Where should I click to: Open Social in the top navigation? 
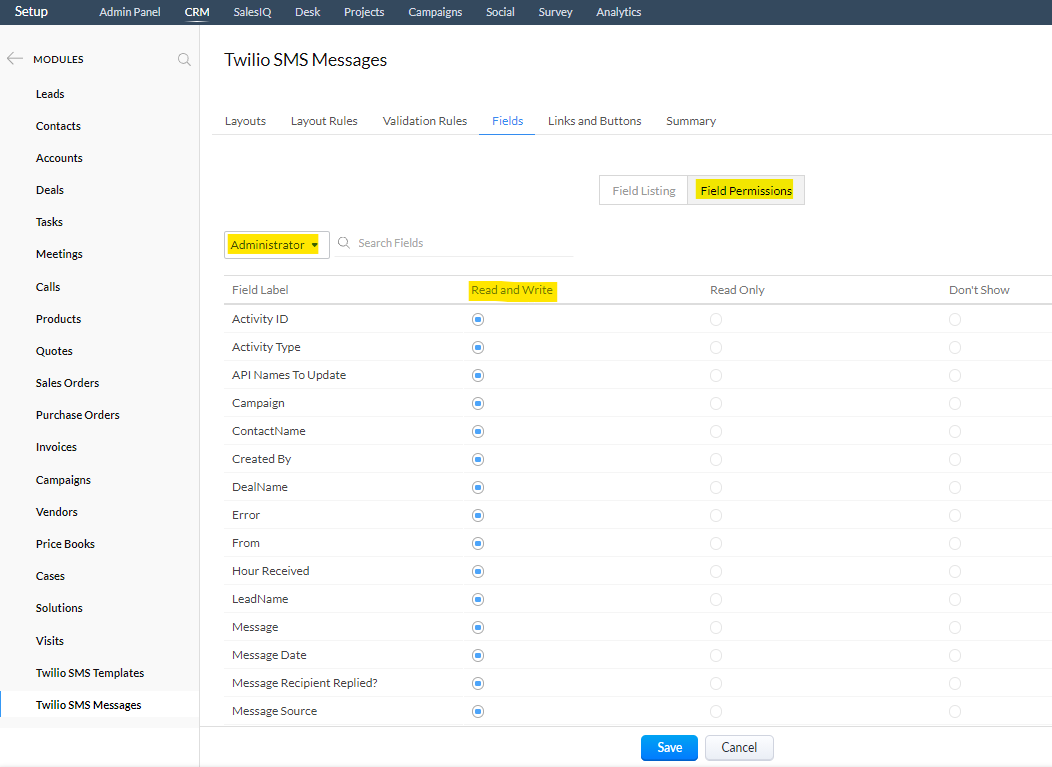point(500,12)
